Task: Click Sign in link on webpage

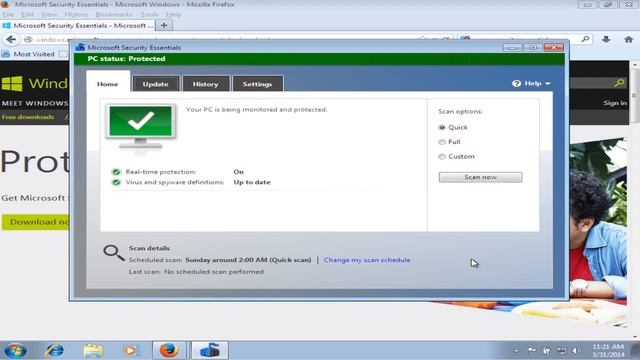Action: pyautogui.click(x=615, y=103)
